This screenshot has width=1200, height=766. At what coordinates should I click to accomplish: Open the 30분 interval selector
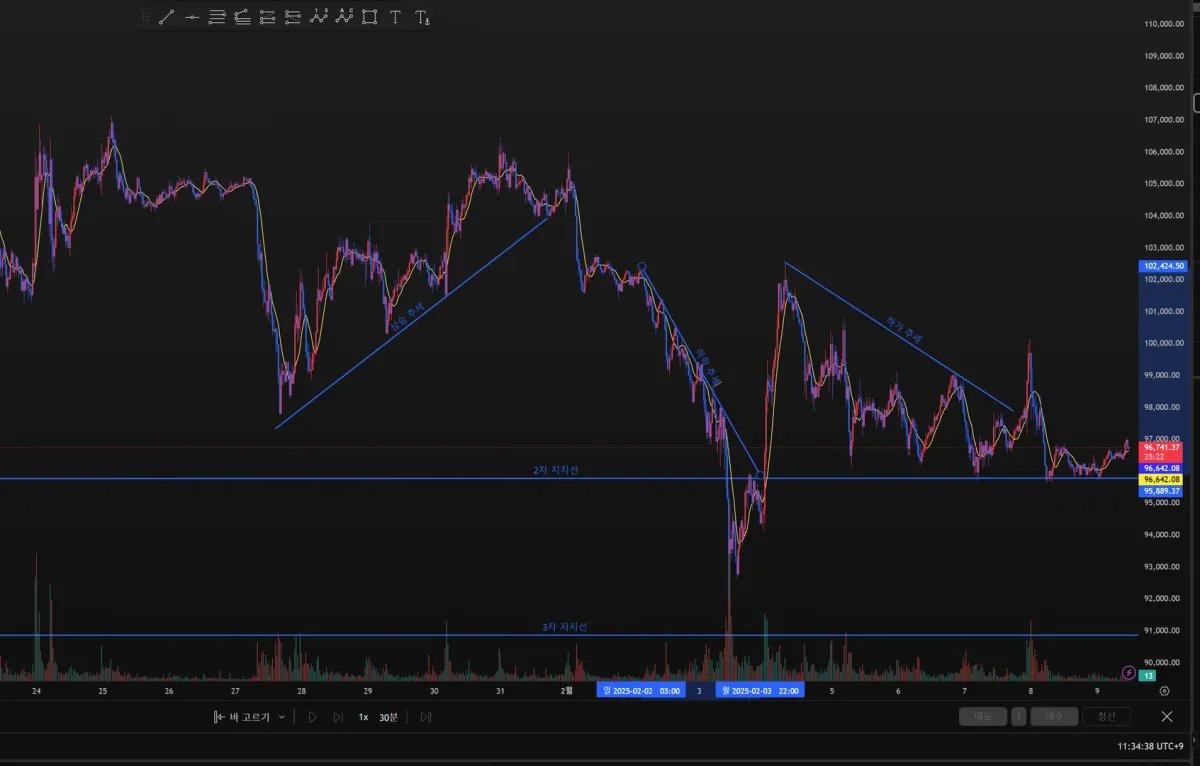coord(388,717)
